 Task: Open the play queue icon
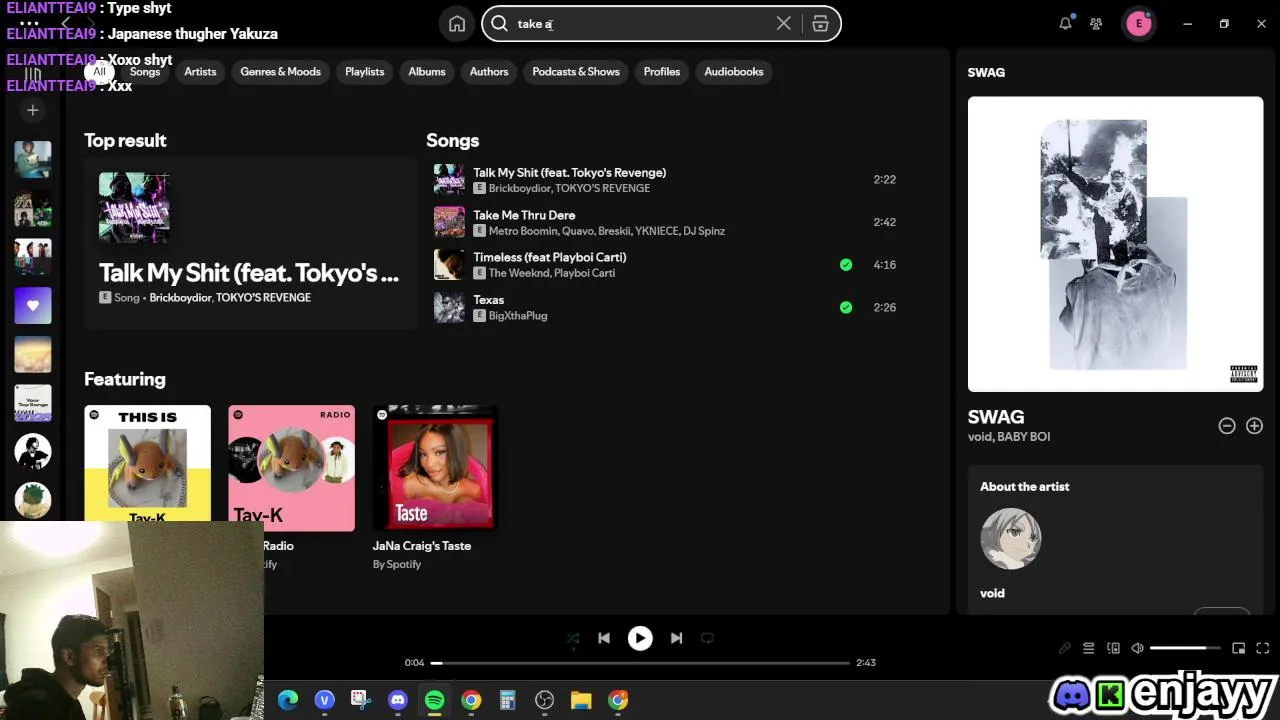coord(1089,648)
